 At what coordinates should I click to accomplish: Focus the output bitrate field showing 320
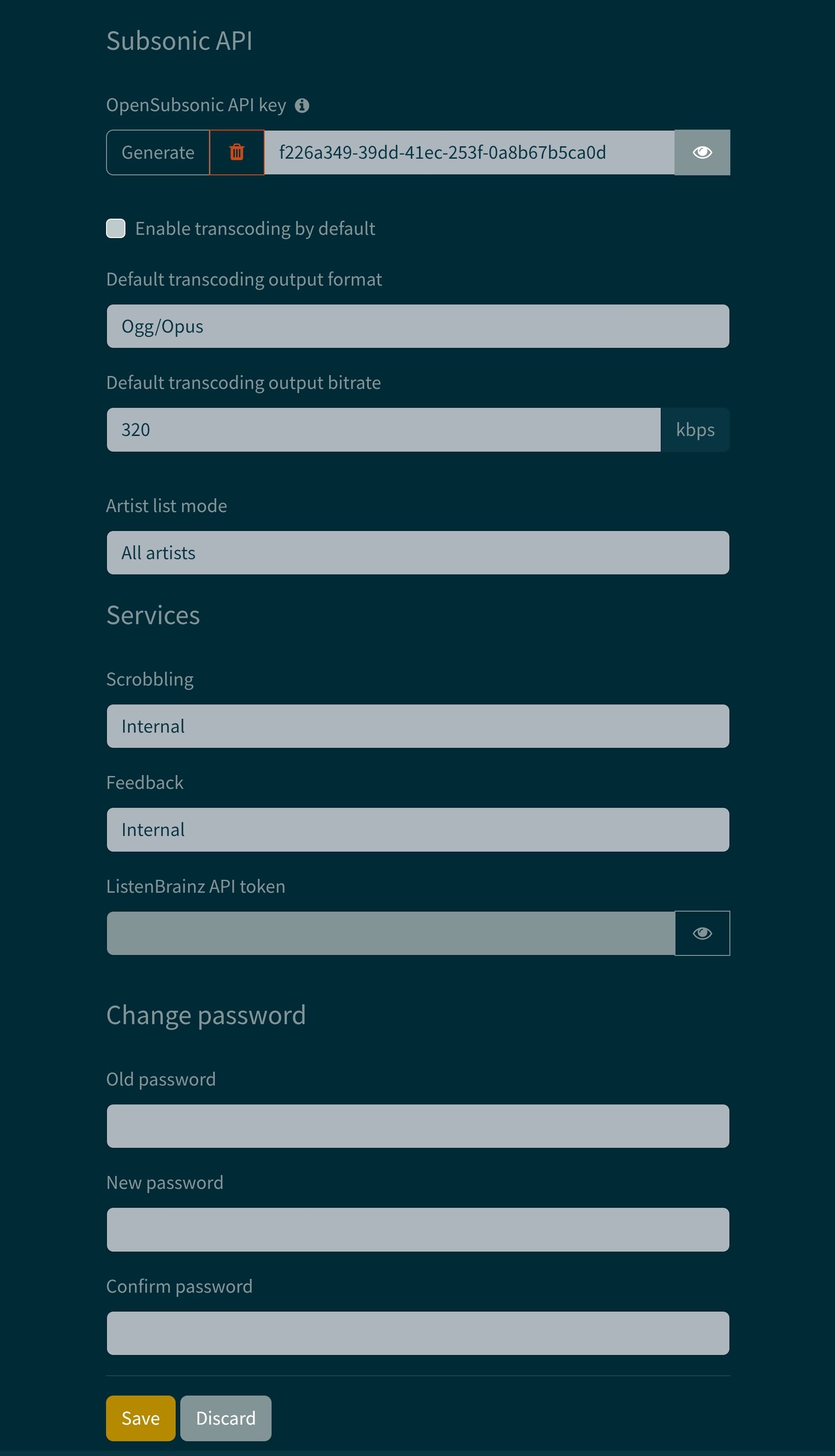pyautogui.click(x=384, y=430)
